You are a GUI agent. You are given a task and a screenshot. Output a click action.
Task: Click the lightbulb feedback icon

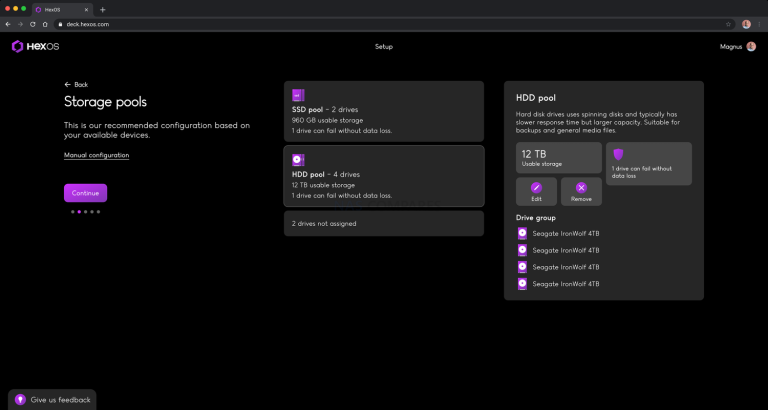pos(21,399)
